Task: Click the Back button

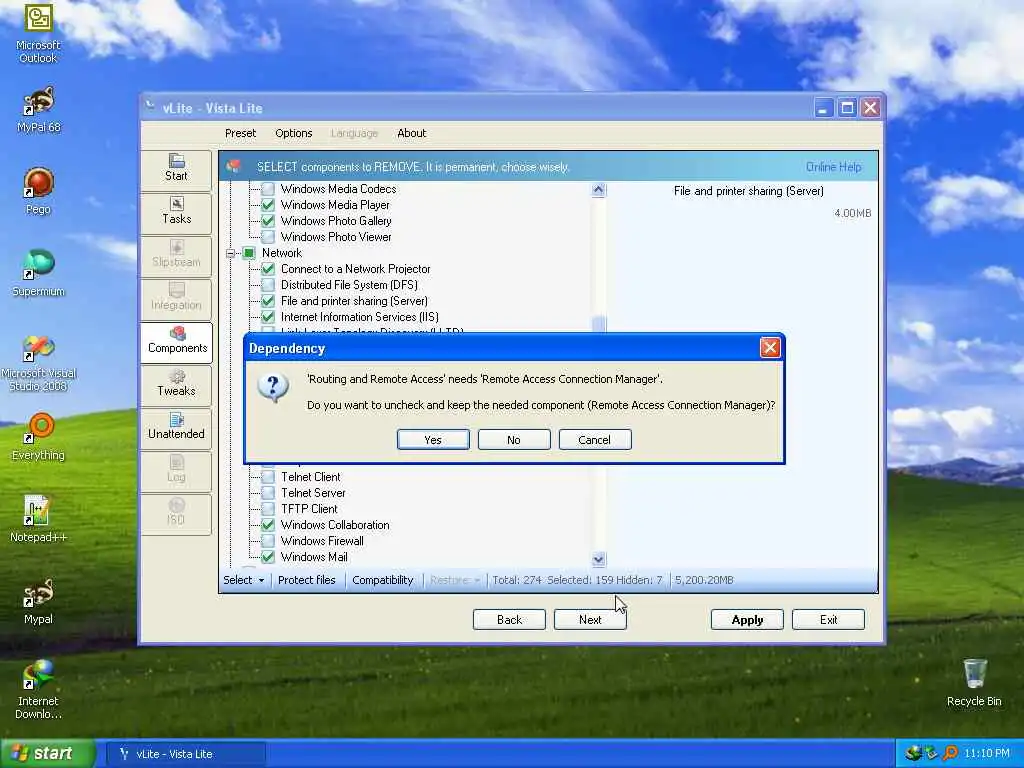Action: point(509,620)
